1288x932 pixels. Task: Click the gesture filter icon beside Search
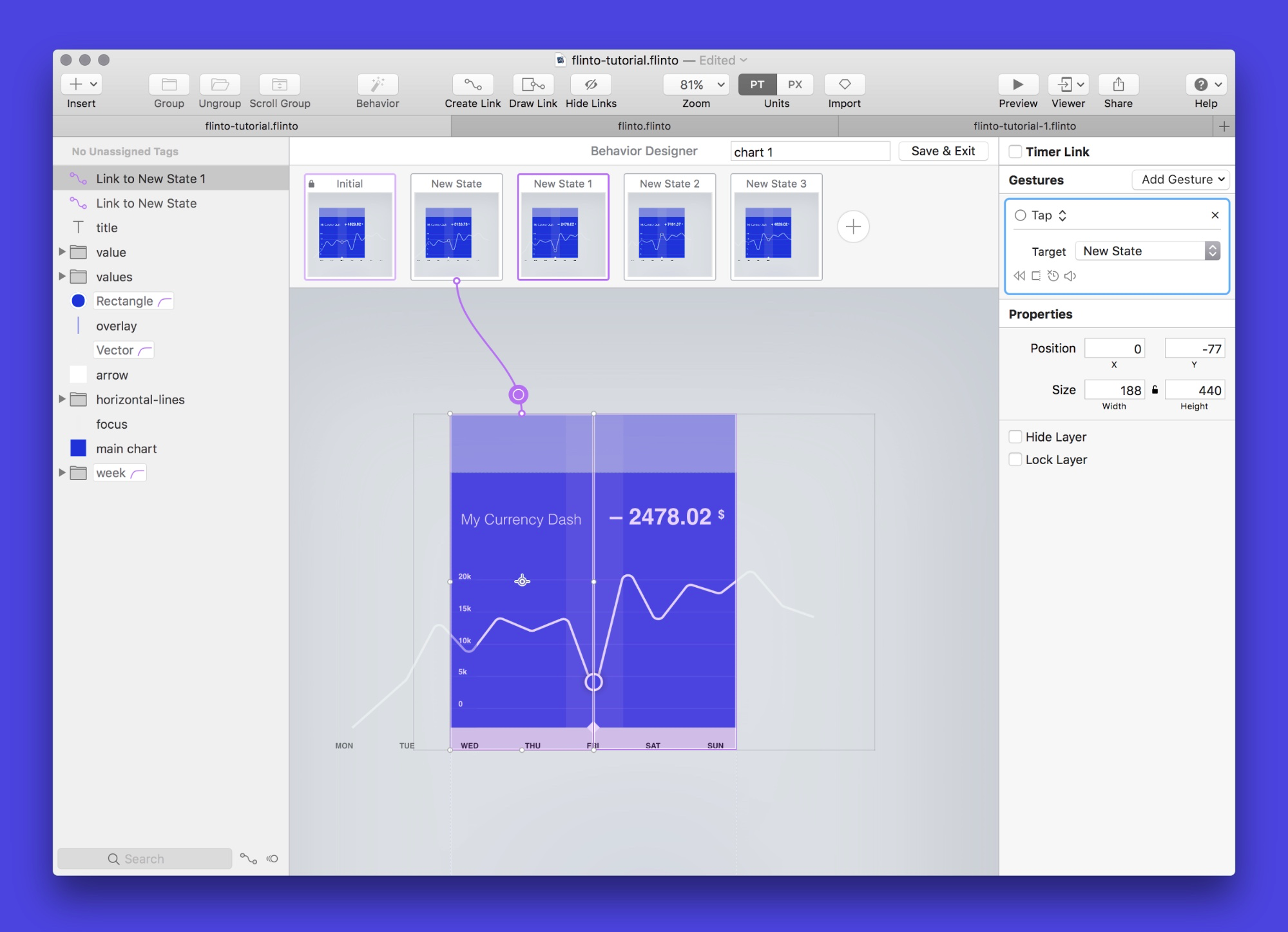(273, 859)
